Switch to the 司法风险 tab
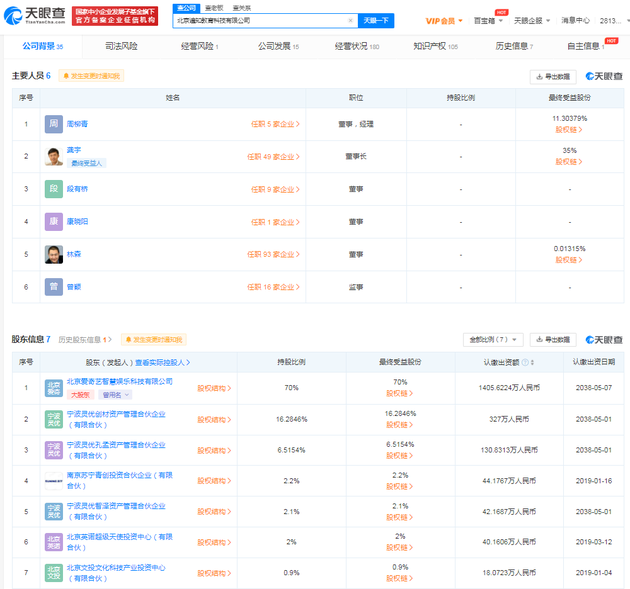Screen dimensions: 630x589 point(121,46)
